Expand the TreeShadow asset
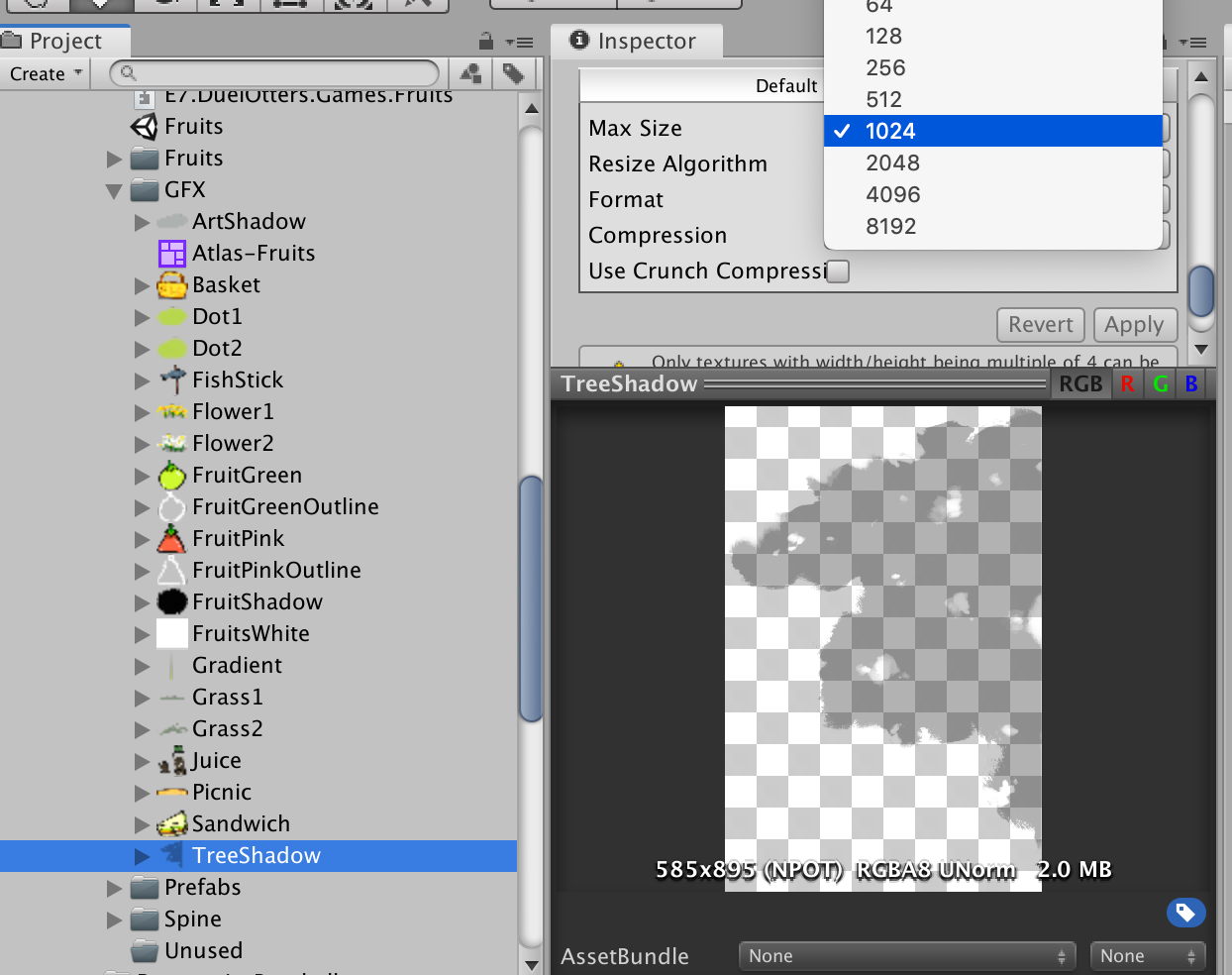Viewport: 1232px width, 975px height. click(143, 856)
